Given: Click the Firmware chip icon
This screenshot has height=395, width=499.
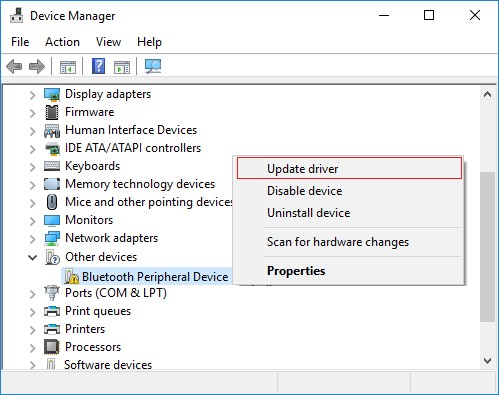Looking at the screenshot, I should (x=52, y=112).
